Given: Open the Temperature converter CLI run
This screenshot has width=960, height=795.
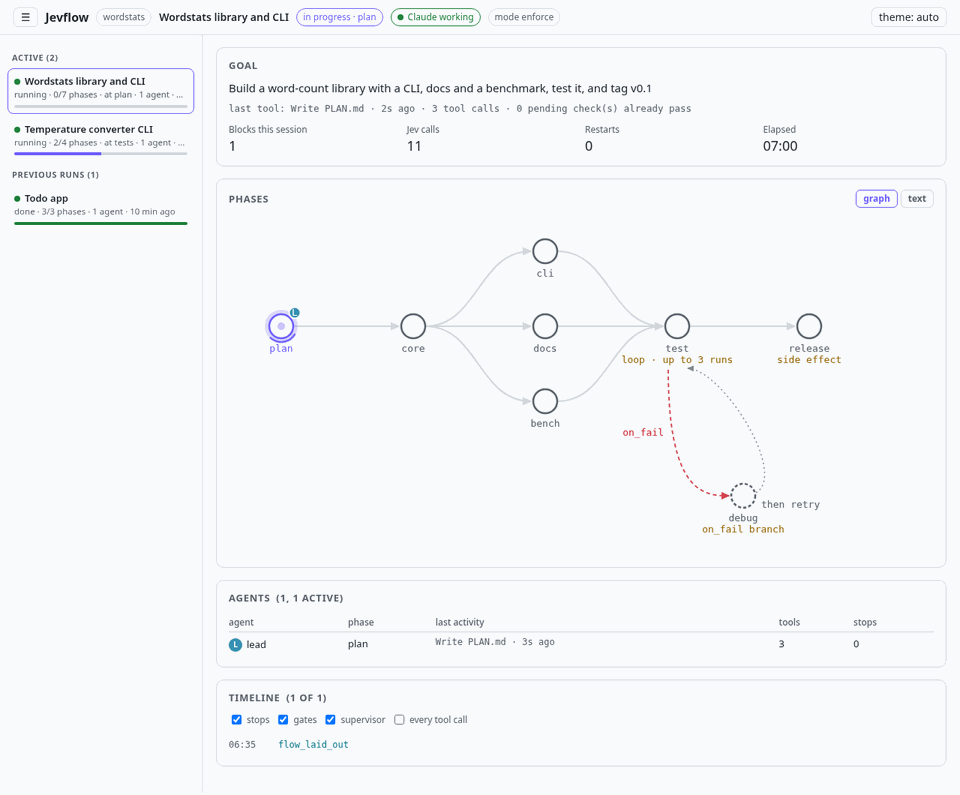Looking at the screenshot, I should click(x=101, y=139).
